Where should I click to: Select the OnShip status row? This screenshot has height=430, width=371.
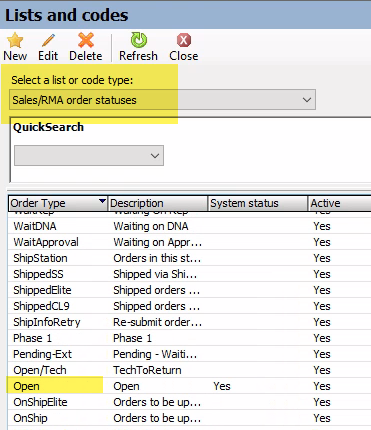coord(189,418)
